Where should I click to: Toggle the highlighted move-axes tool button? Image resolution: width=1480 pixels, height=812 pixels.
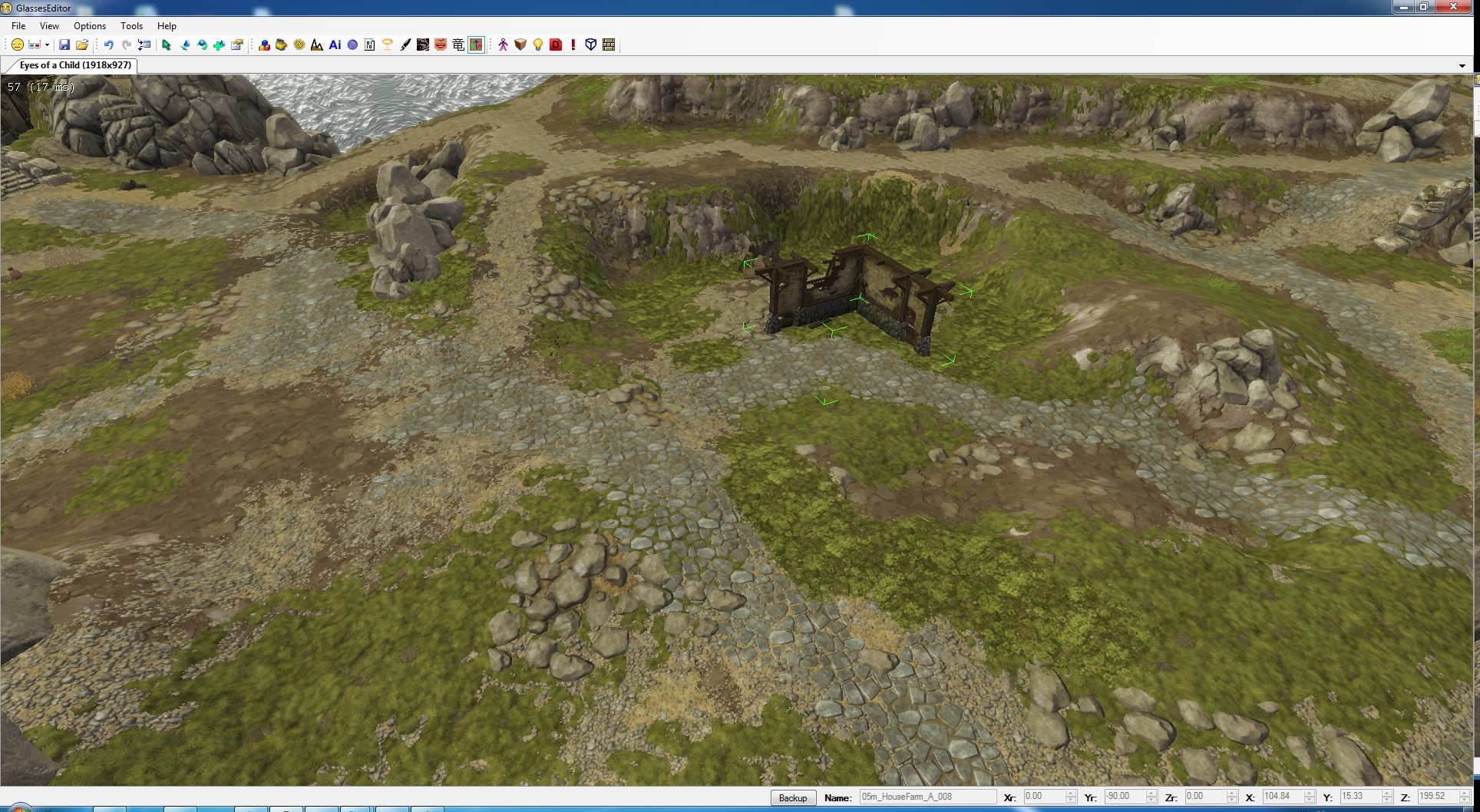476,45
